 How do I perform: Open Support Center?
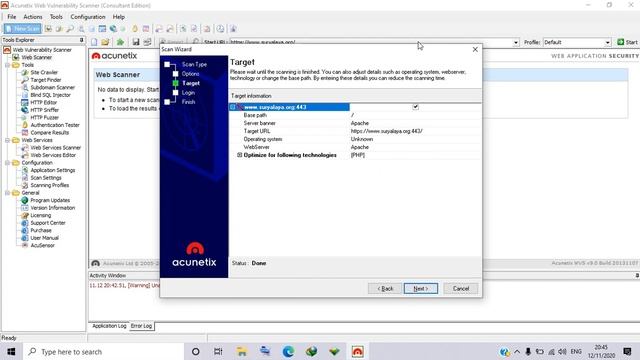click(48, 223)
